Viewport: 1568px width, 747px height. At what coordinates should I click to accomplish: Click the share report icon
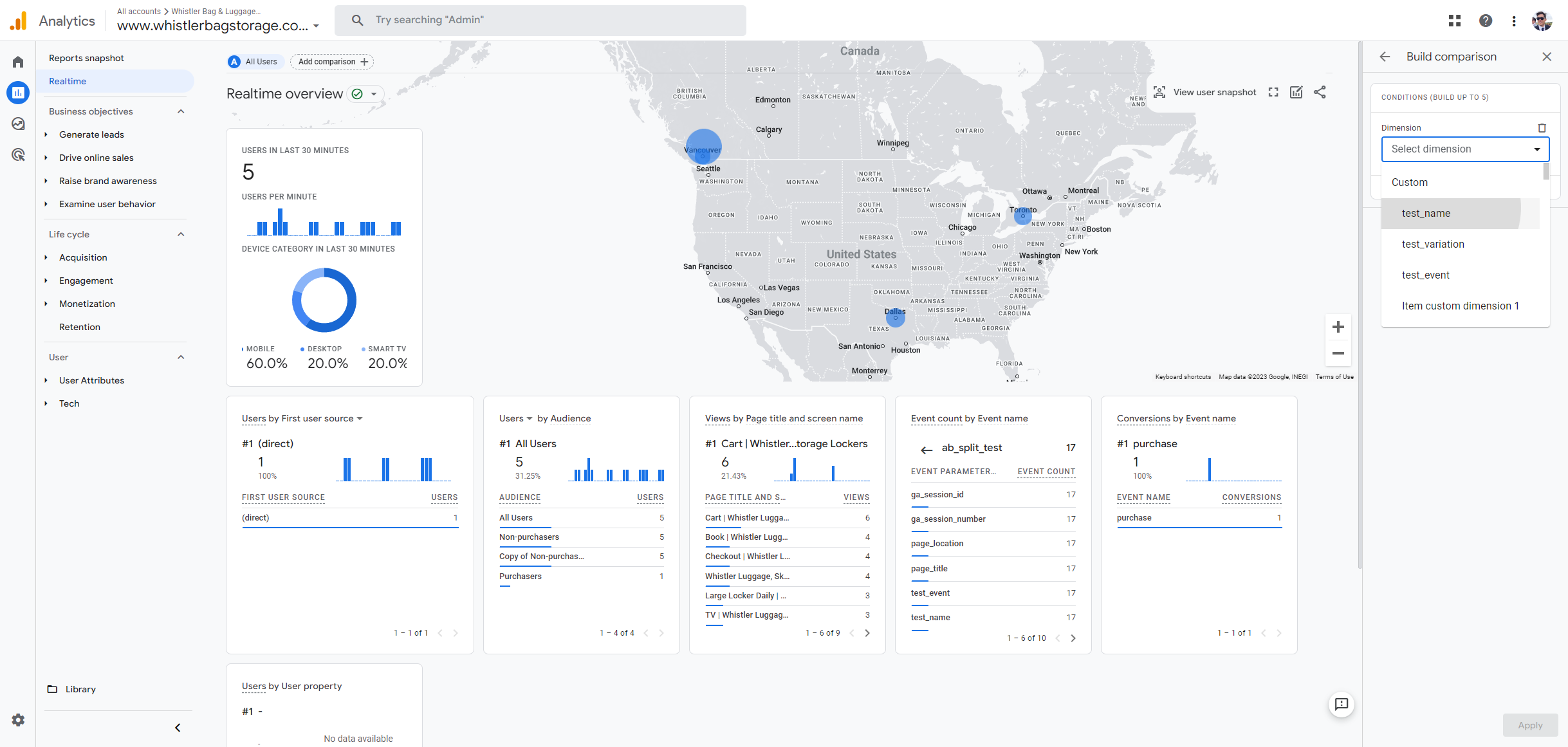(x=1320, y=92)
